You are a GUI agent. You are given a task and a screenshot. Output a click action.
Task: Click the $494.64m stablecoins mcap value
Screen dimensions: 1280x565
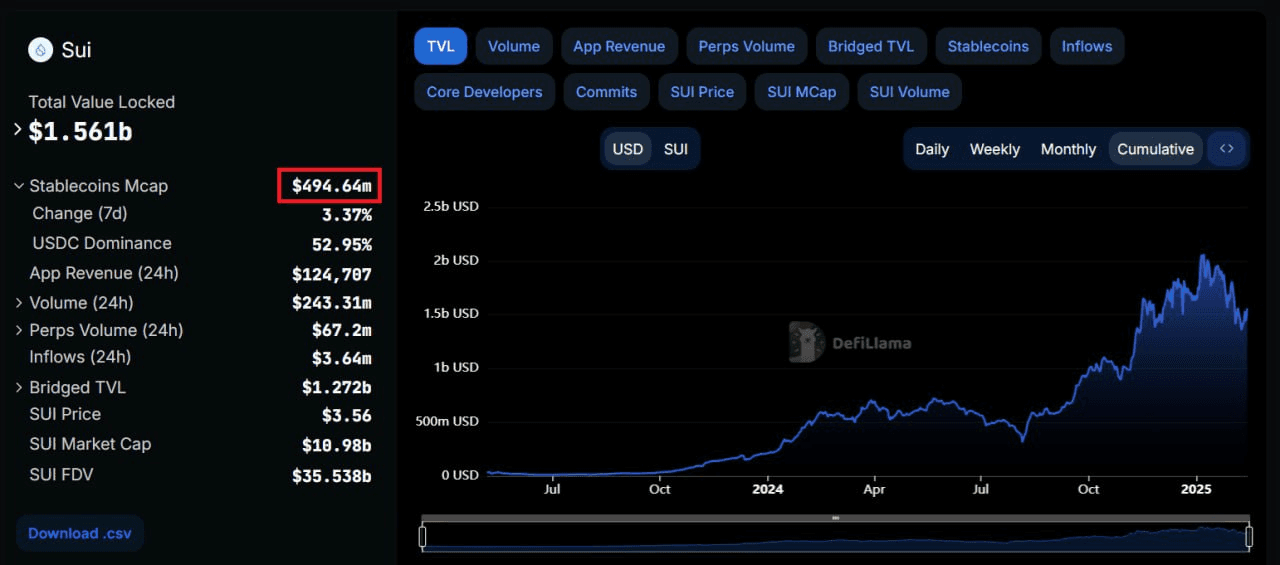click(x=332, y=186)
